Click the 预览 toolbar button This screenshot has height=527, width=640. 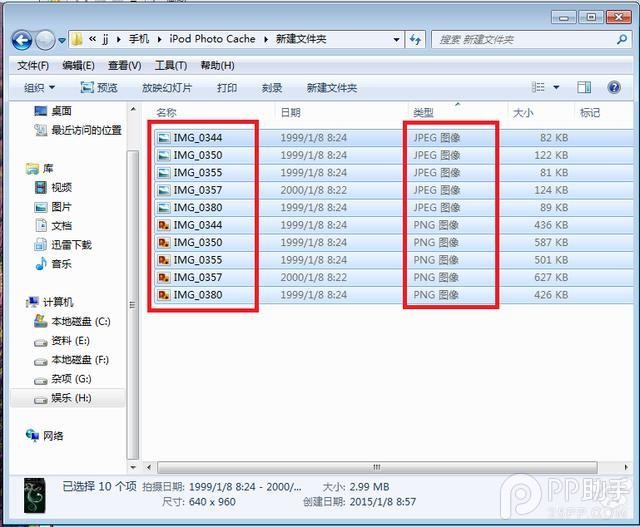coord(99,87)
